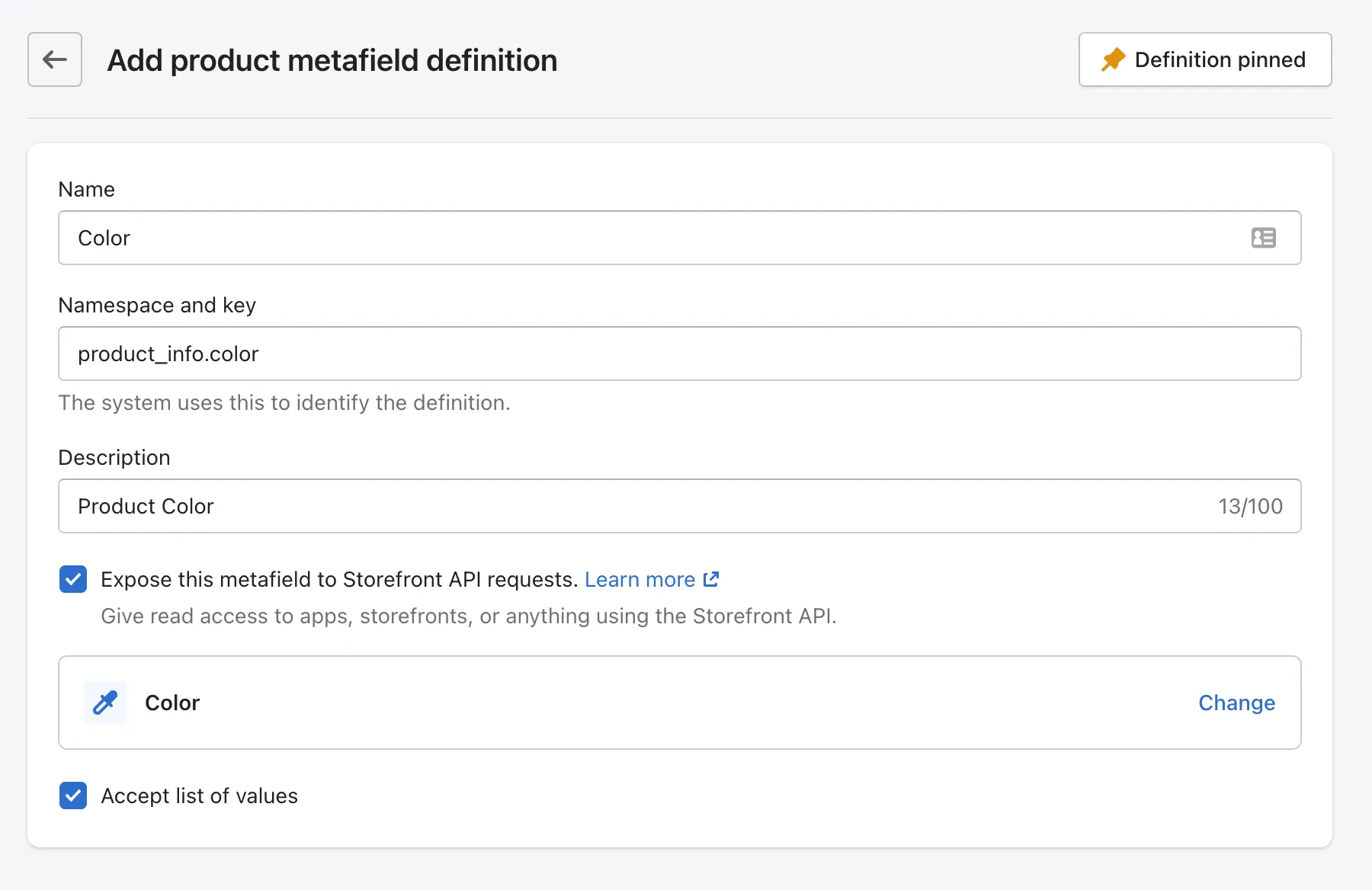Edit the Namespace and key field

tap(679, 354)
